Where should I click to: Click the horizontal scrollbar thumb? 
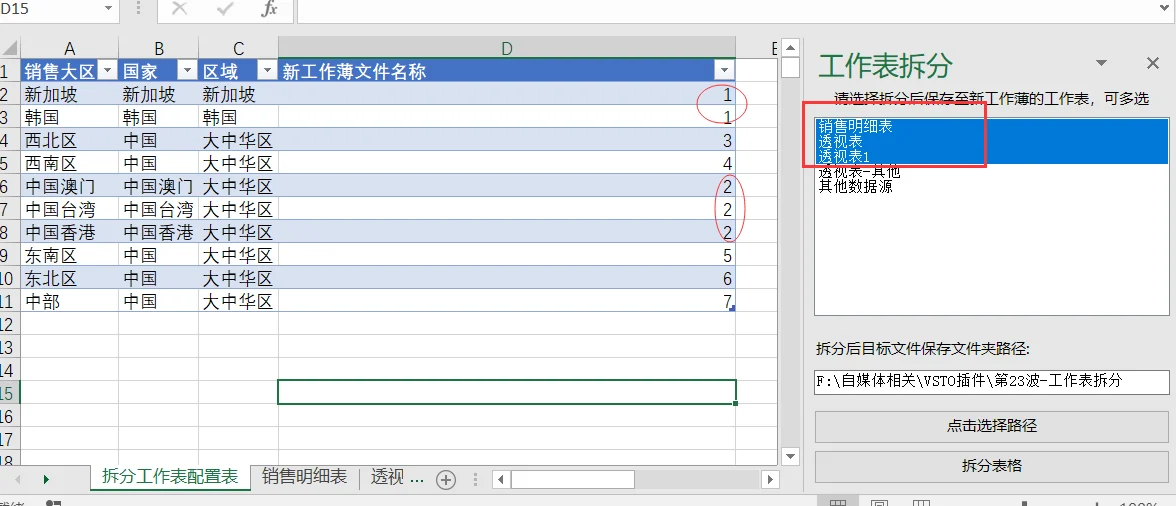tap(573, 479)
